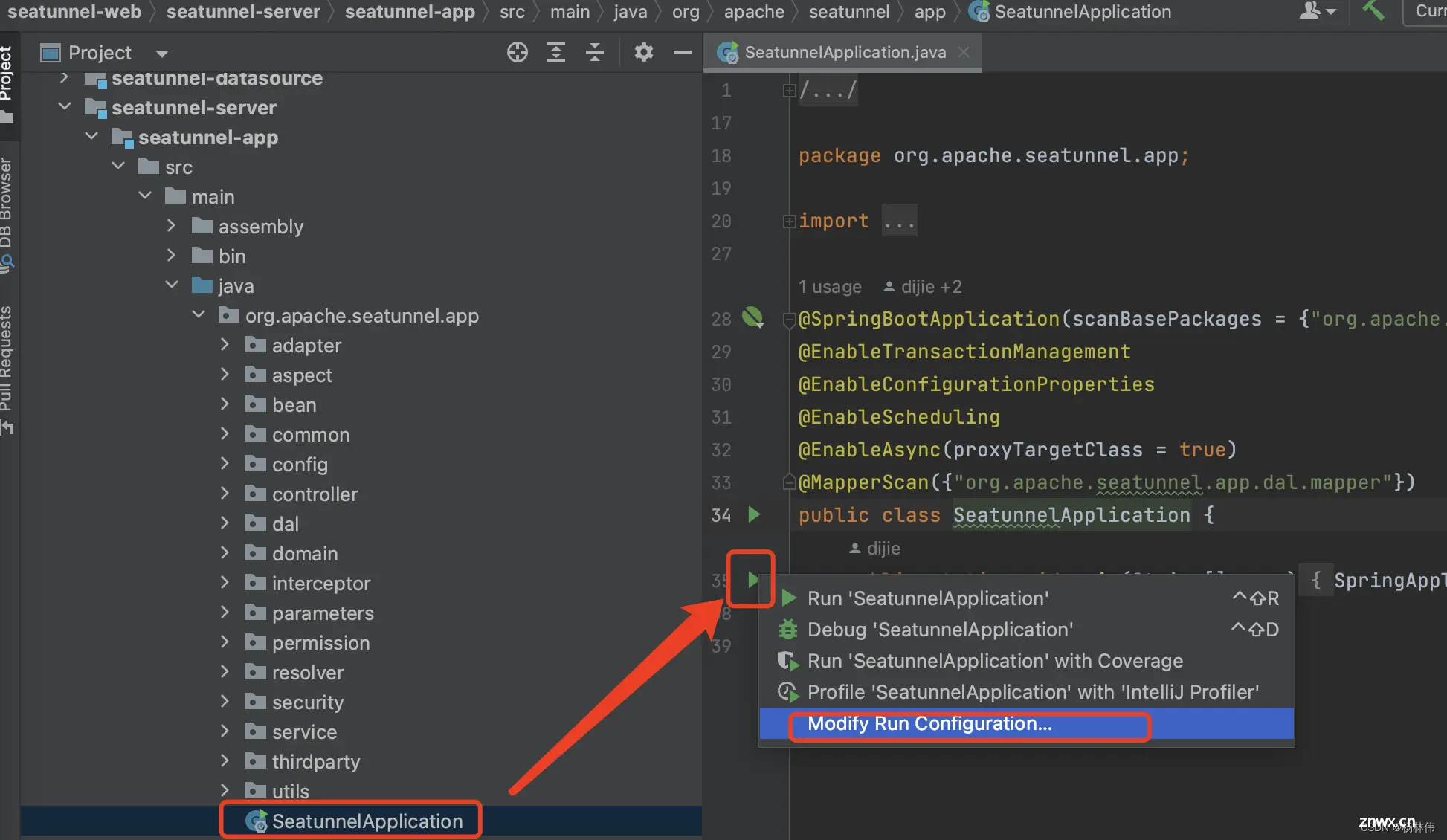Collapse the src folder
The width and height of the screenshot is (1447, 840).
click(x=118, y=167)
